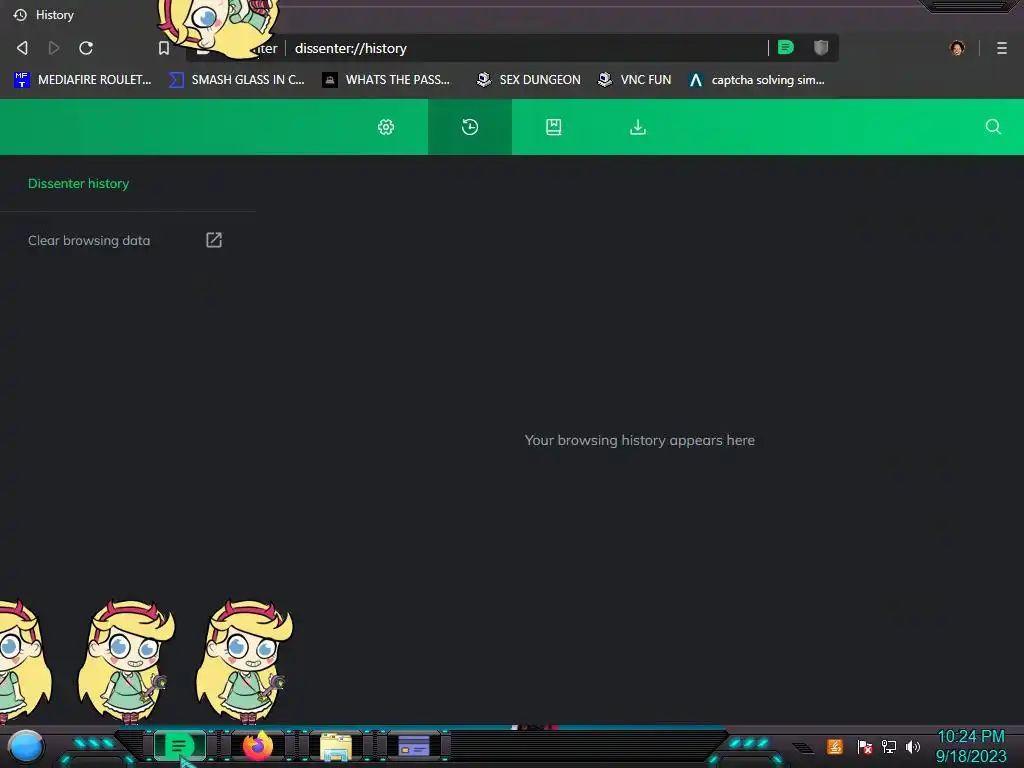Screen dimensions: 1024x768
Task: Open the WHATS THE PASS... bookmark
Action: tap(387, 80)
